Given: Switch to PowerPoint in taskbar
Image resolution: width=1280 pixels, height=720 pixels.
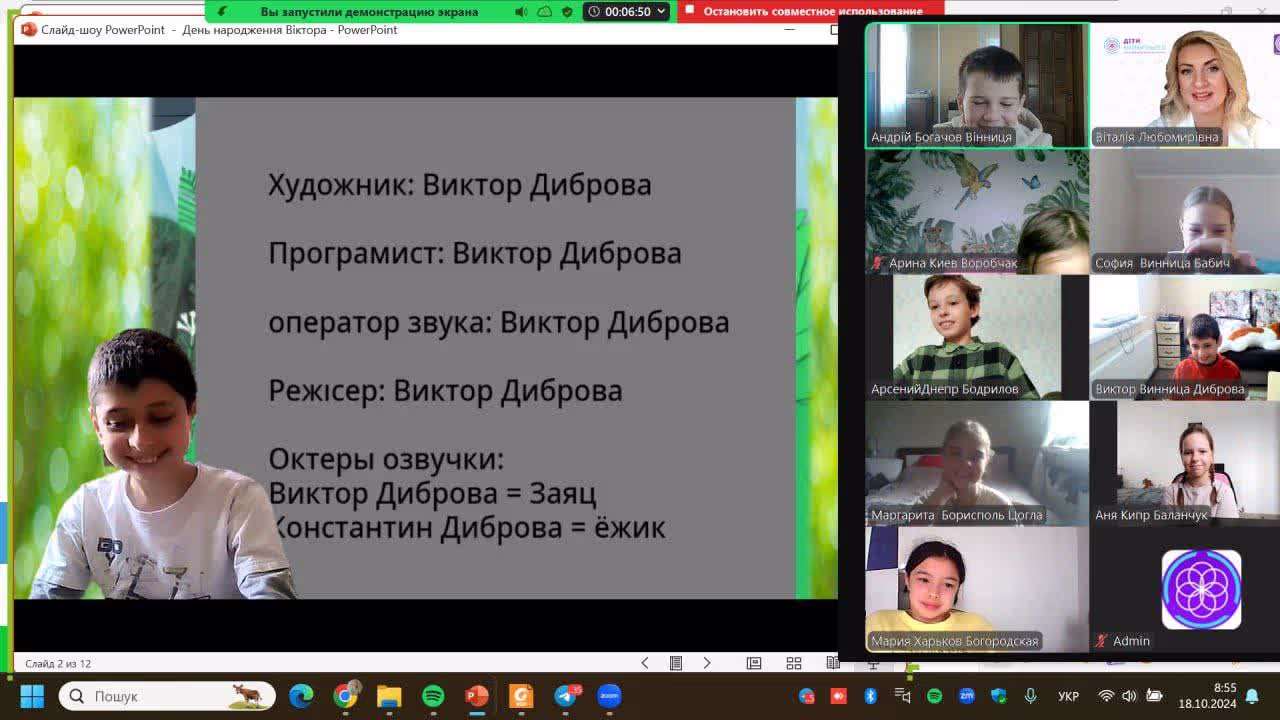Looking at the screenshot, I should pos(477,696).
